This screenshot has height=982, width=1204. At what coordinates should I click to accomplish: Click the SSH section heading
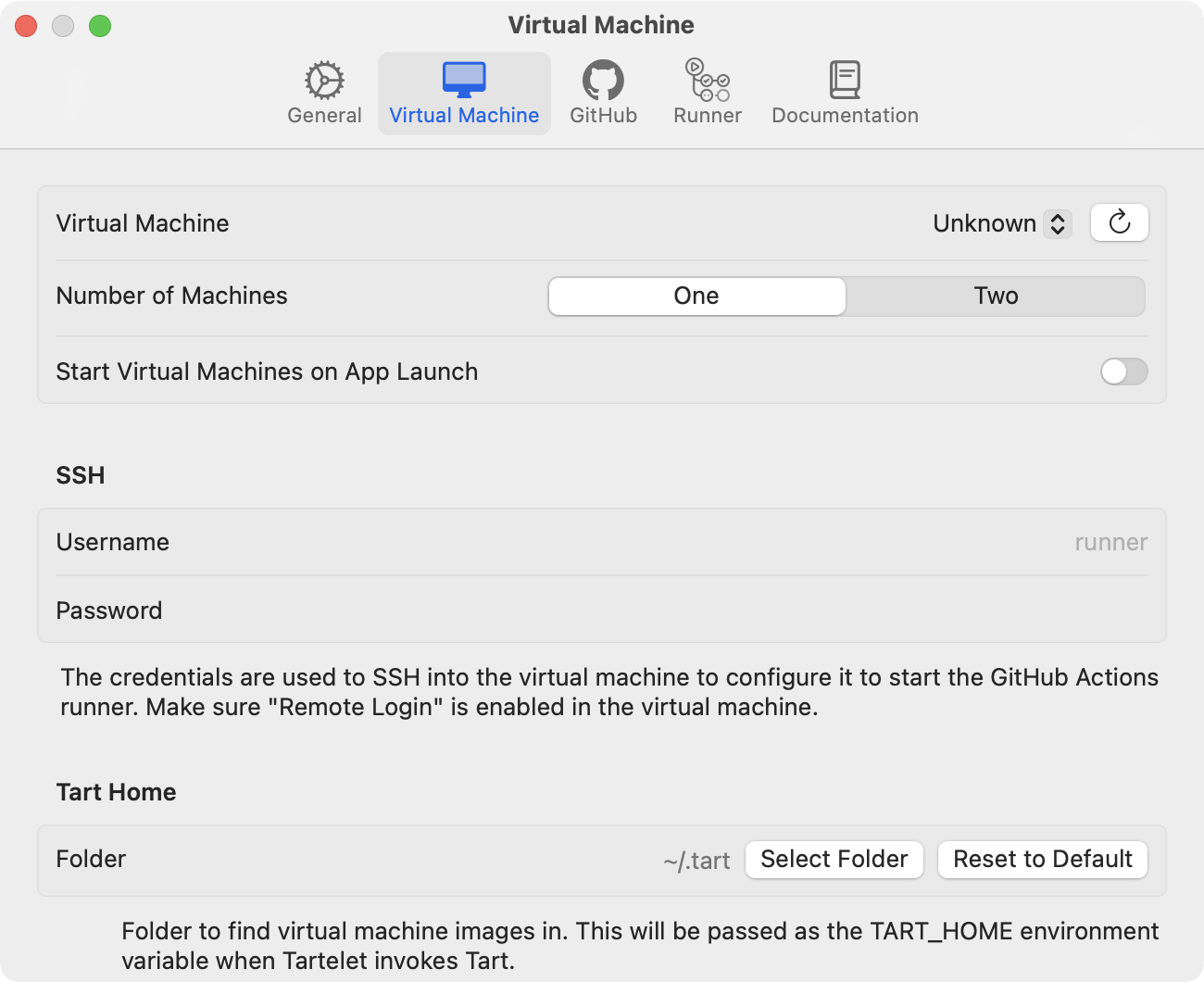[x=81, y=475]
